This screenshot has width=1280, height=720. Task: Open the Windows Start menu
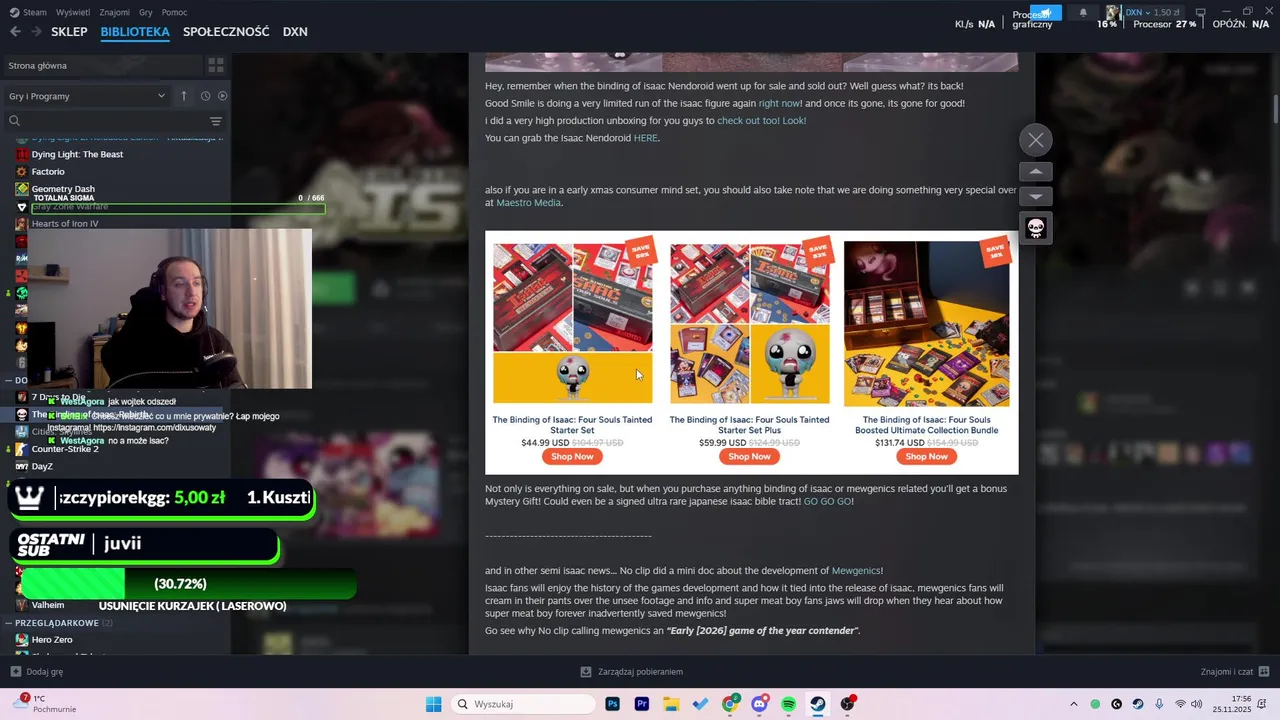(x=433, y=704)
